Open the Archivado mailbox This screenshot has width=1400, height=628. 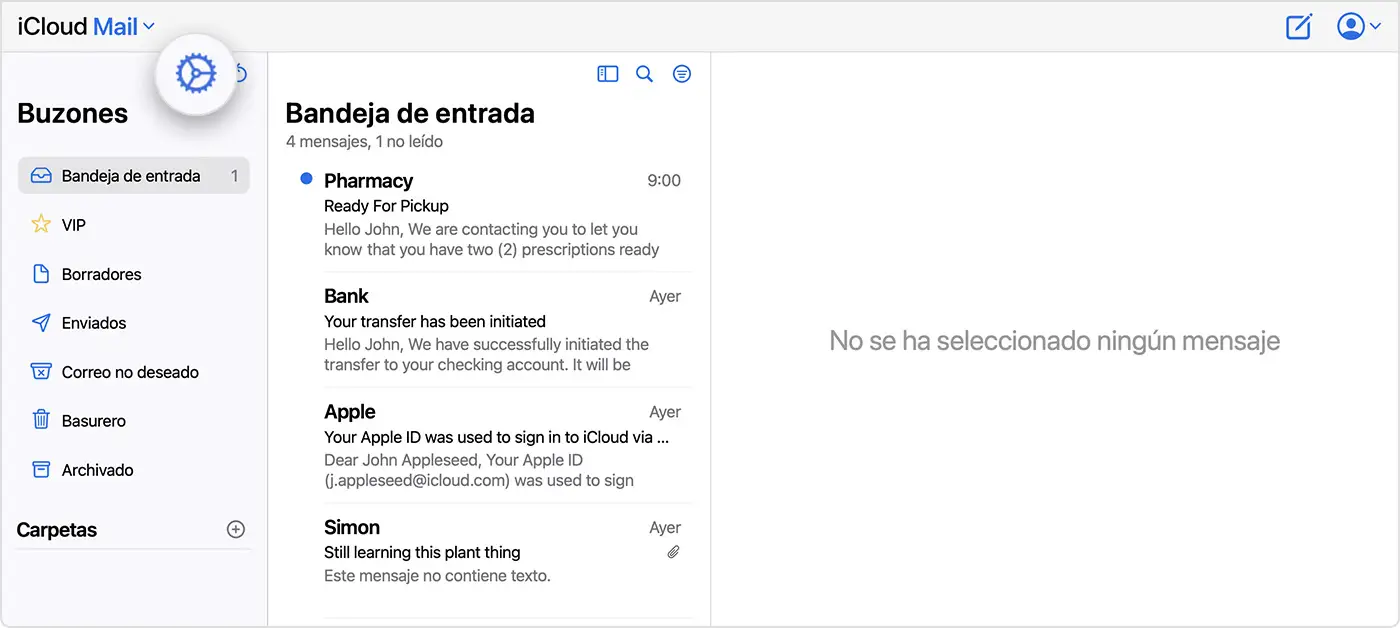134,470
